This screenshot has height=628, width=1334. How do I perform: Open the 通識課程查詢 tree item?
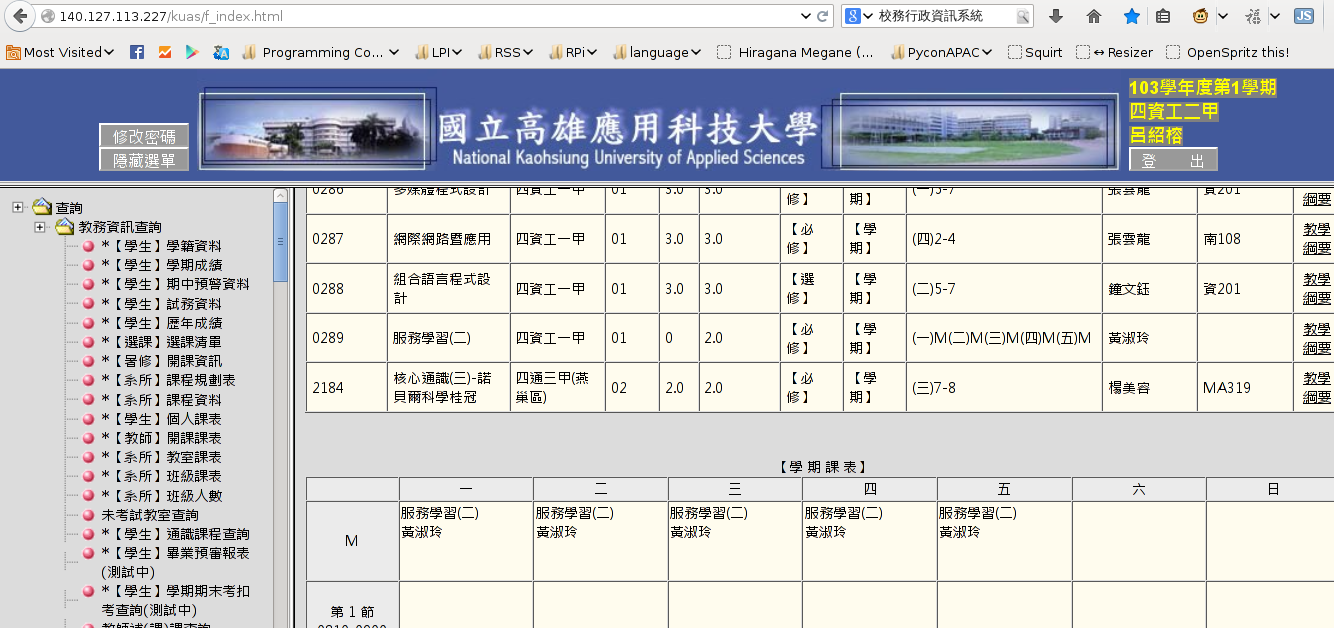175,534
